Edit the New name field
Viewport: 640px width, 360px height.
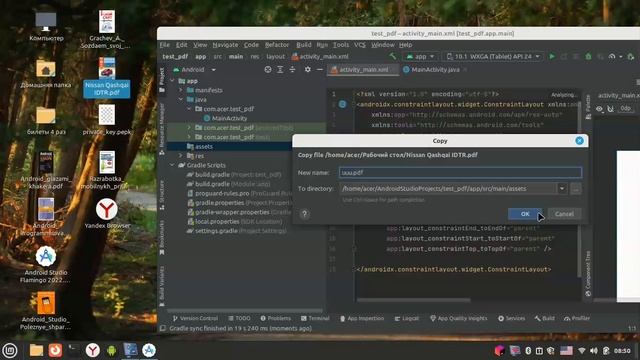coord(460,173)
